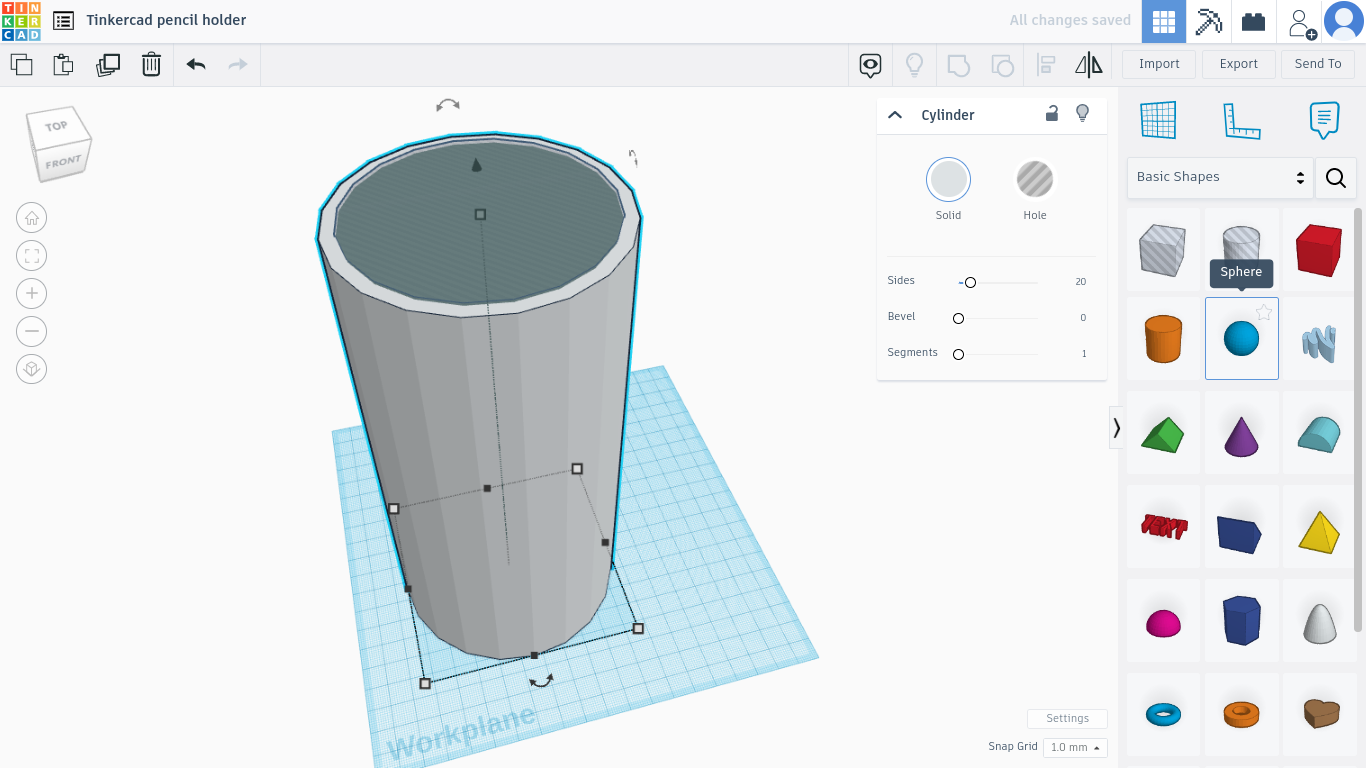Click the Home view icon on the left
The image size is (1366, 768).
click(31, 217)
